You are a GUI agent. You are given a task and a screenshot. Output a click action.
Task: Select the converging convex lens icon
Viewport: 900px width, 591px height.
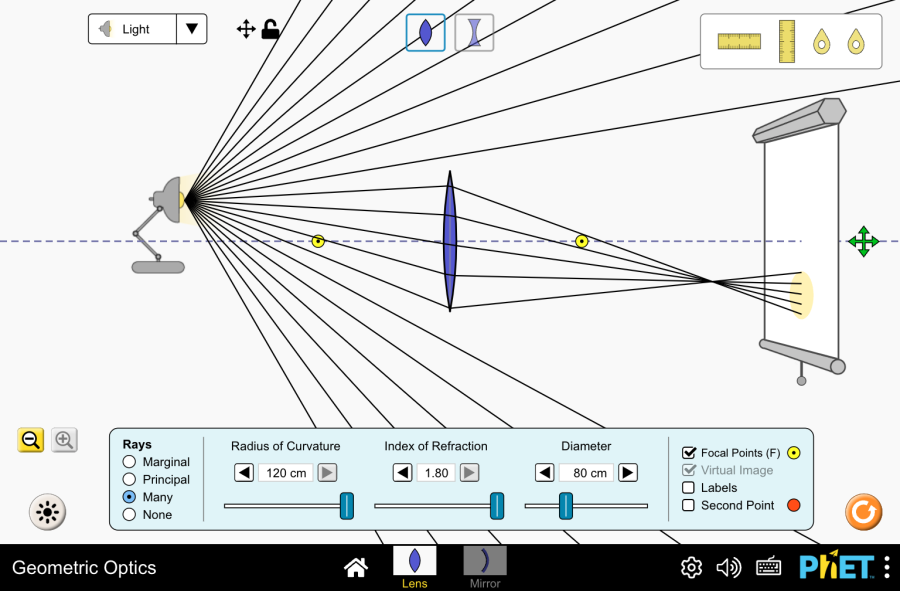coord(425,32)
